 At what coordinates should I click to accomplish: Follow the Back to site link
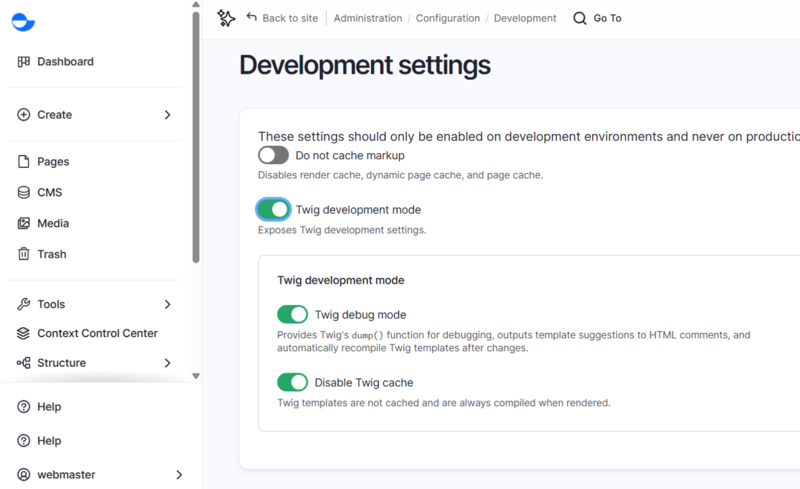[x=290, y=18]
